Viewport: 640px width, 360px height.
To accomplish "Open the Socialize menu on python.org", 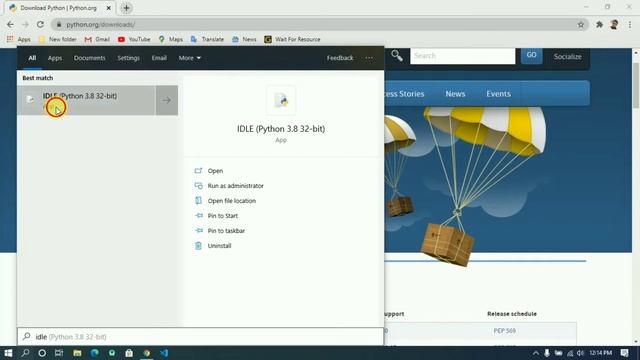I will tap(567, 56).
